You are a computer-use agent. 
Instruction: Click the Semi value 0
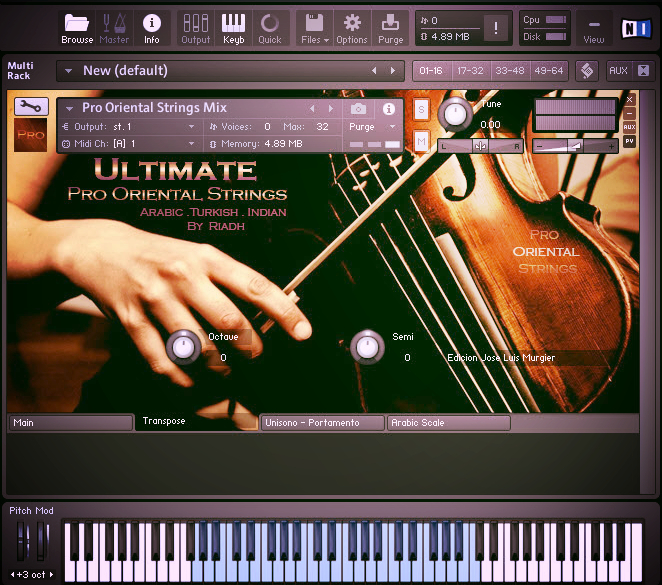[407, 358]
